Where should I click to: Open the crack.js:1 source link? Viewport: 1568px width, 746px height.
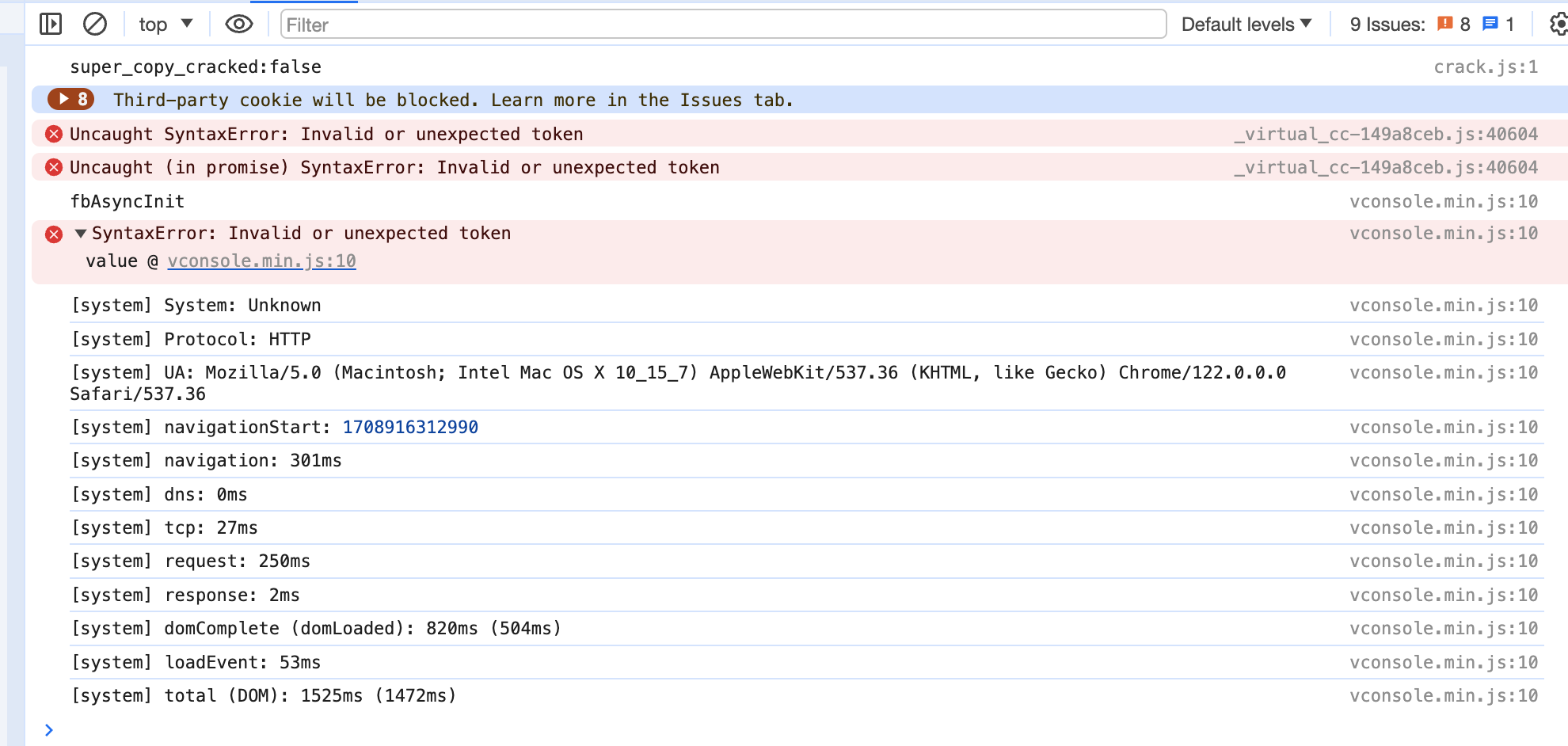click(x=1486, y=67)
